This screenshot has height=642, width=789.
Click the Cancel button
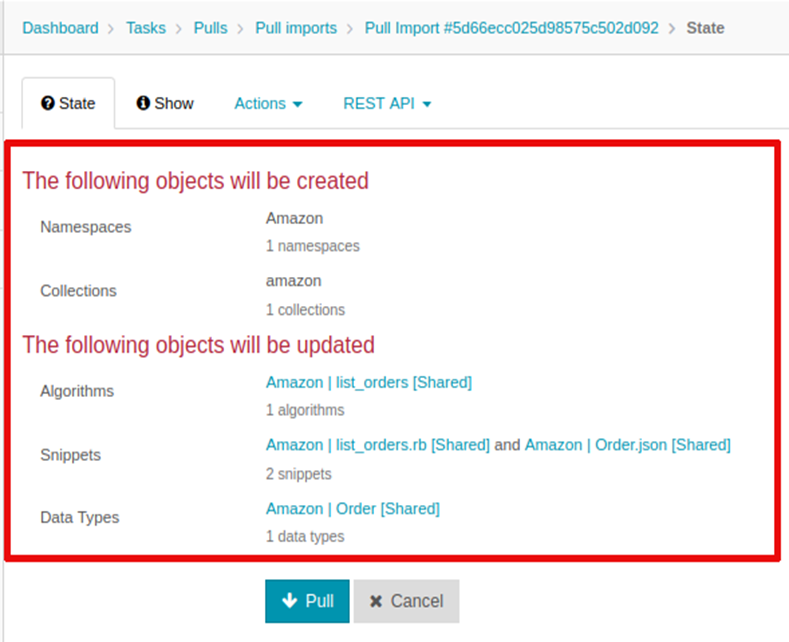406,601
